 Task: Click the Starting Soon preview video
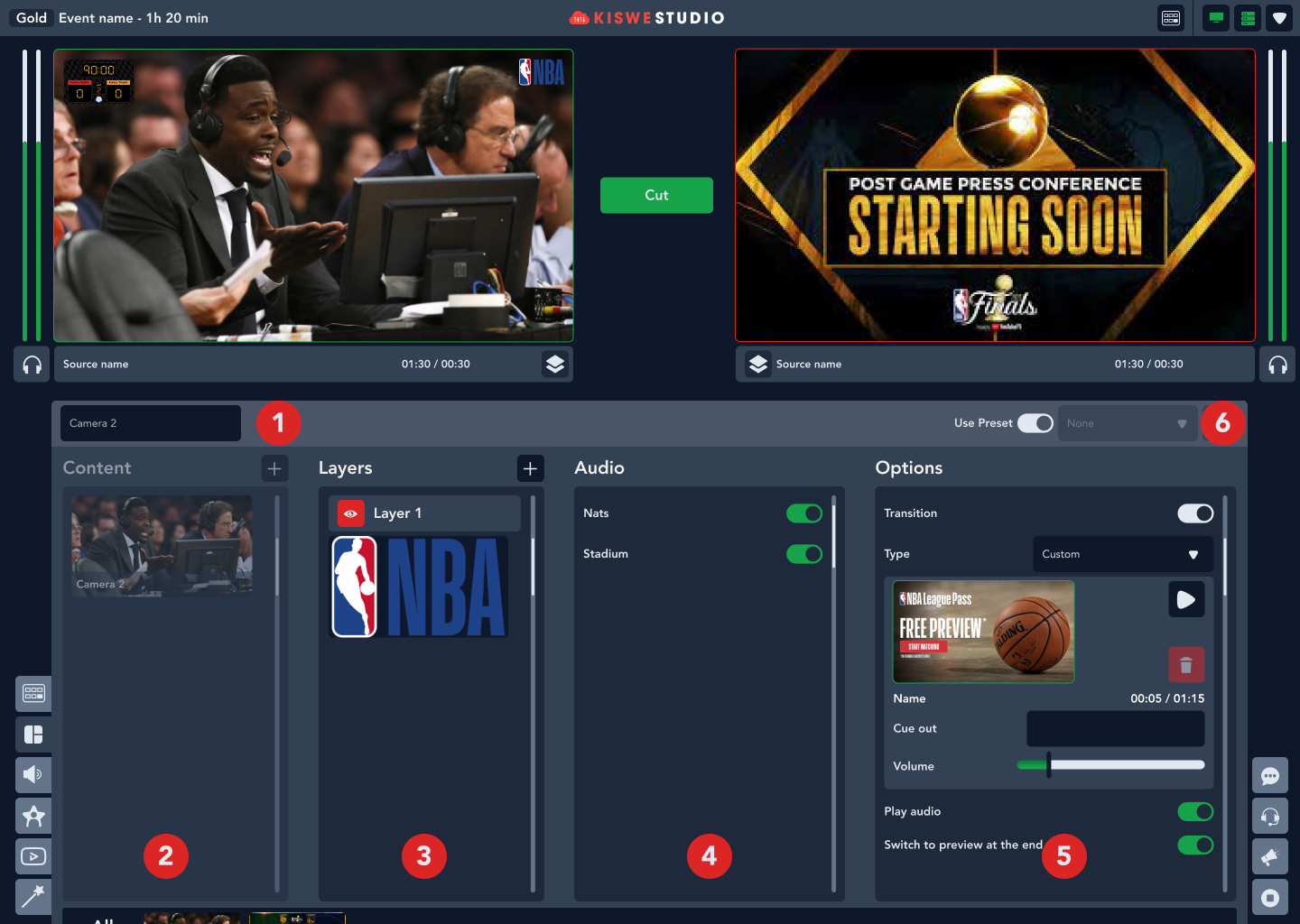click(x=995, y=195)
